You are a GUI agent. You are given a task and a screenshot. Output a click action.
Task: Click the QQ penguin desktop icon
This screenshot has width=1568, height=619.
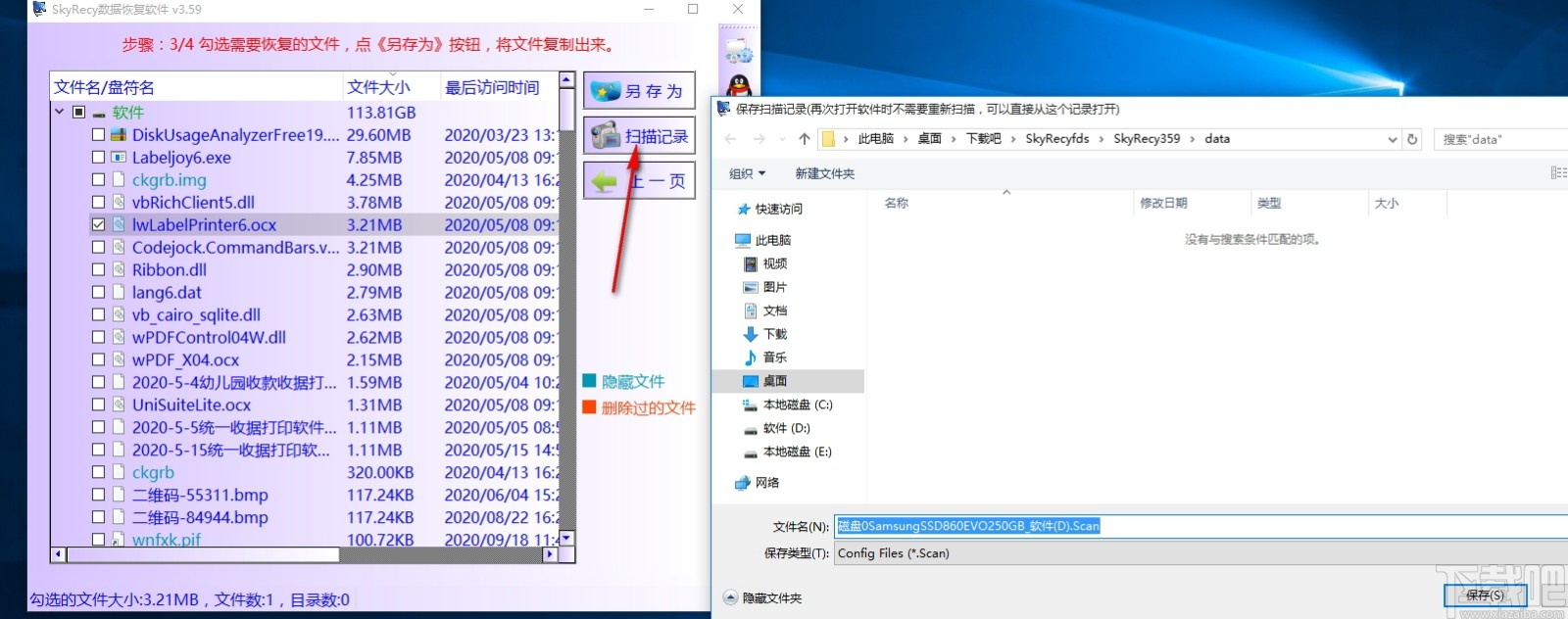click(x=739, y=86)
